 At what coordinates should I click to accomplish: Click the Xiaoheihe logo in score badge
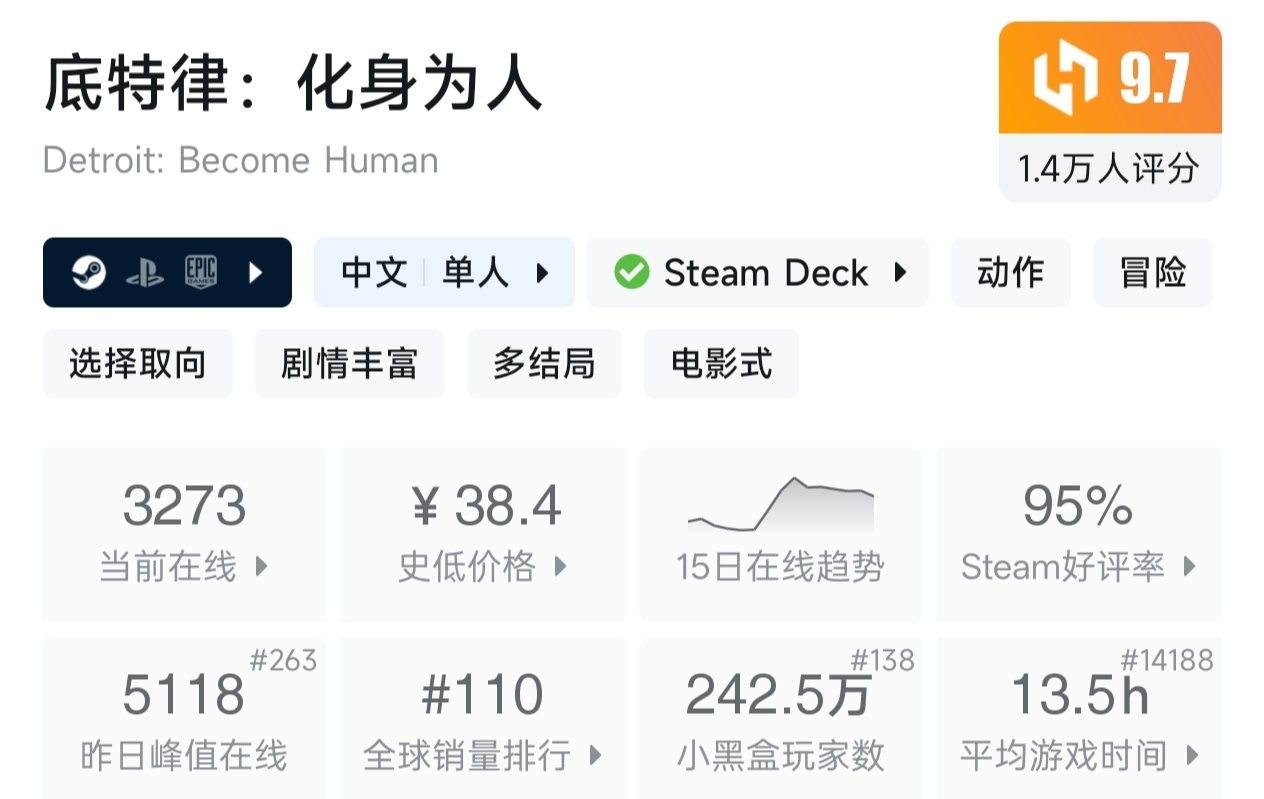[1065, 80]
